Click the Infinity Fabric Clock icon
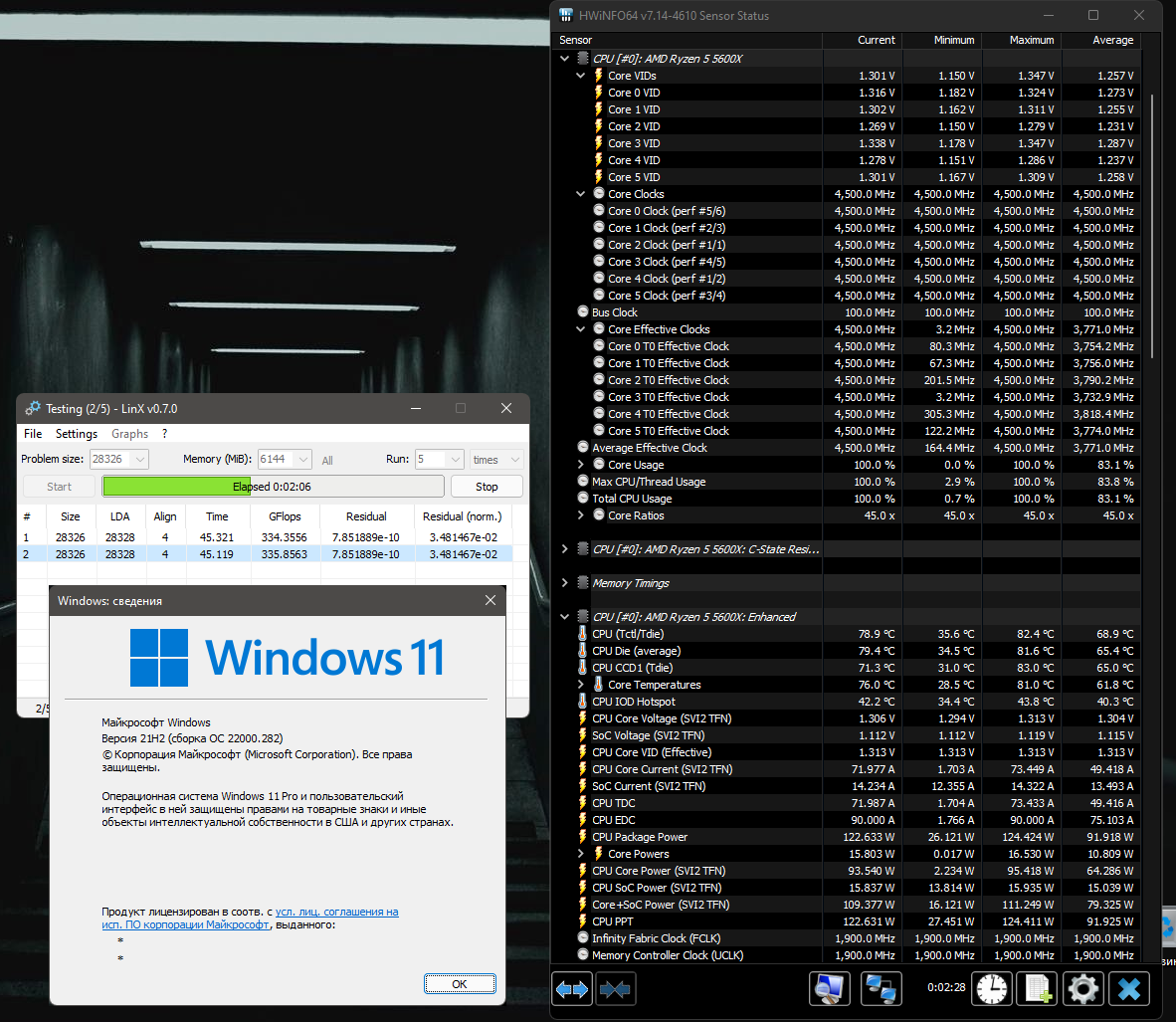The width and height of the screenshot is (1176, 1022). pyautogui.click(x=583, y=937)
